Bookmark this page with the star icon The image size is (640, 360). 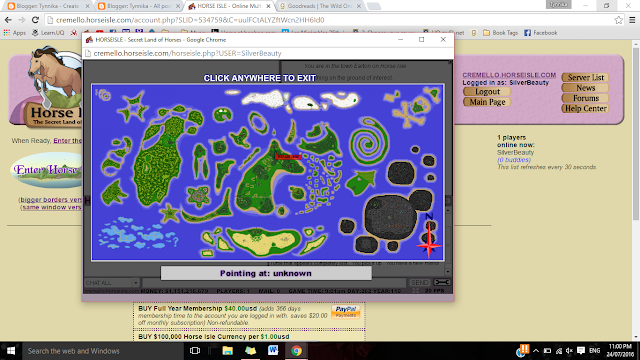[618, 20]
